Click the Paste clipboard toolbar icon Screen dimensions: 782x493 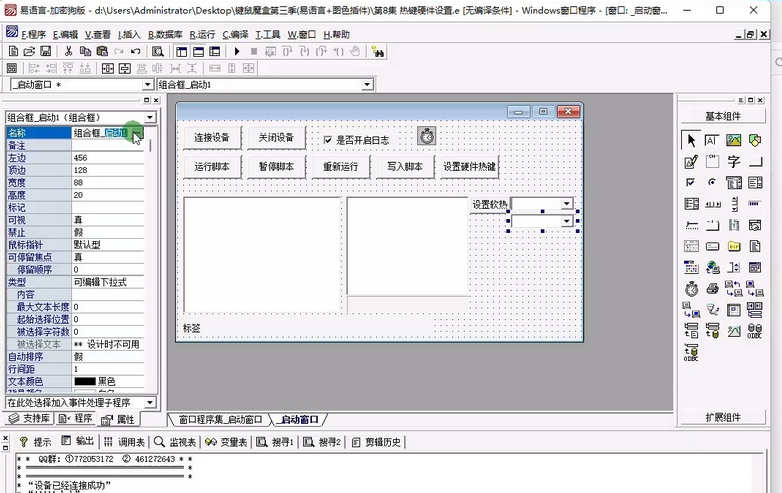(x=102, y=51)
